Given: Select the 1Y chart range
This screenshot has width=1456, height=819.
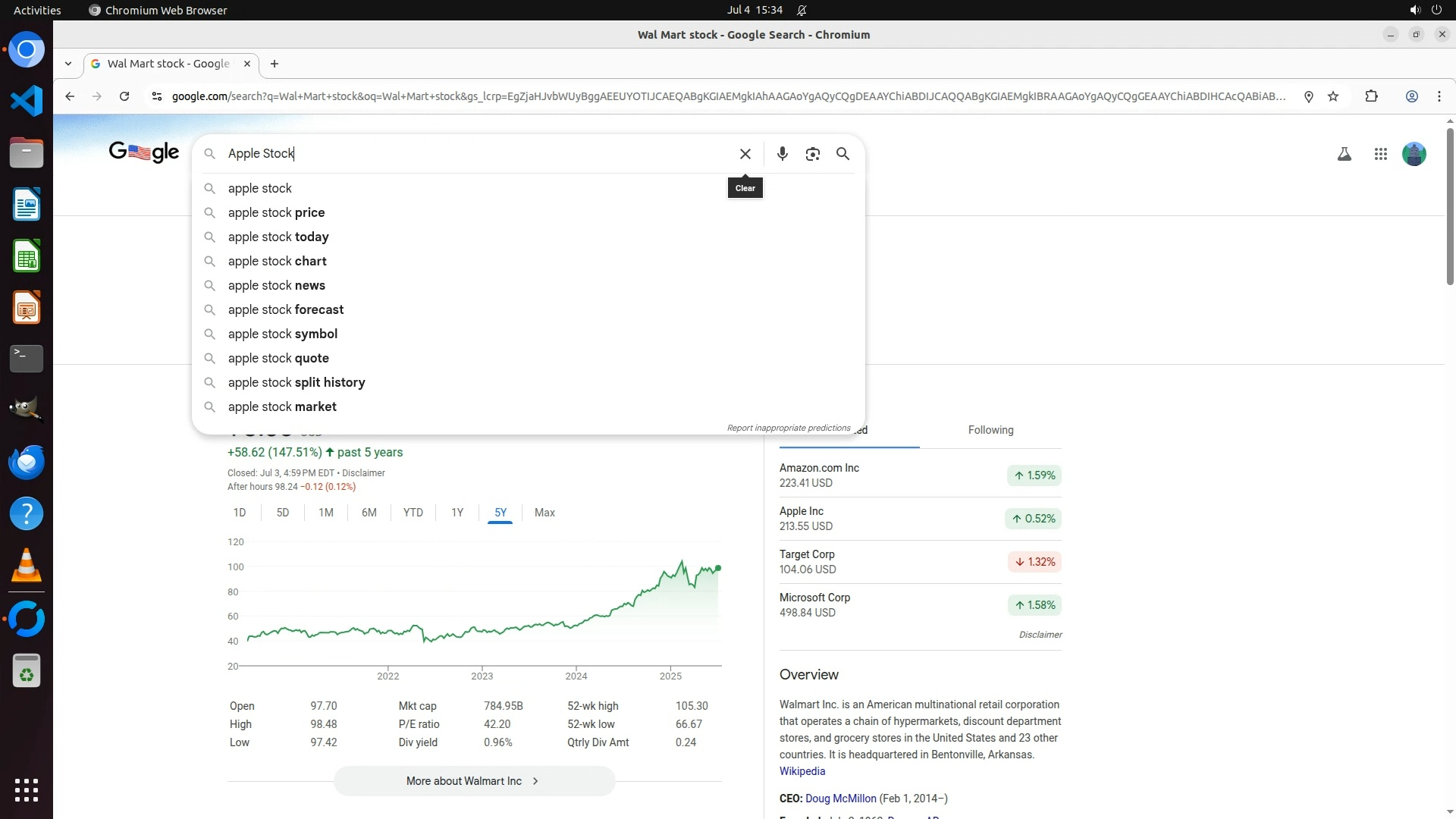Looking at the screenshot, I should click(x=457, y=513).
